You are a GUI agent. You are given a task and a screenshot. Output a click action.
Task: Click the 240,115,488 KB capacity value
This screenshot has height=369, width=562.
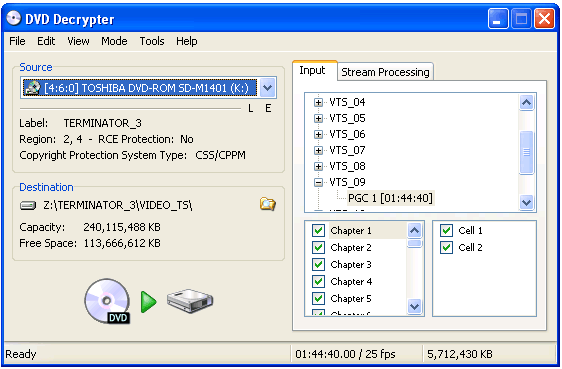coord(122,227)
